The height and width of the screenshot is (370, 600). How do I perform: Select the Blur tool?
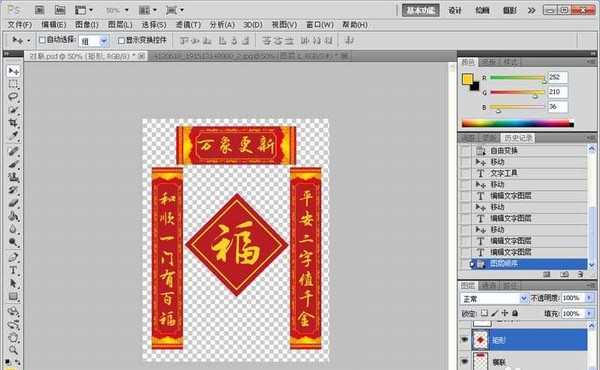[x=13, y=229]
